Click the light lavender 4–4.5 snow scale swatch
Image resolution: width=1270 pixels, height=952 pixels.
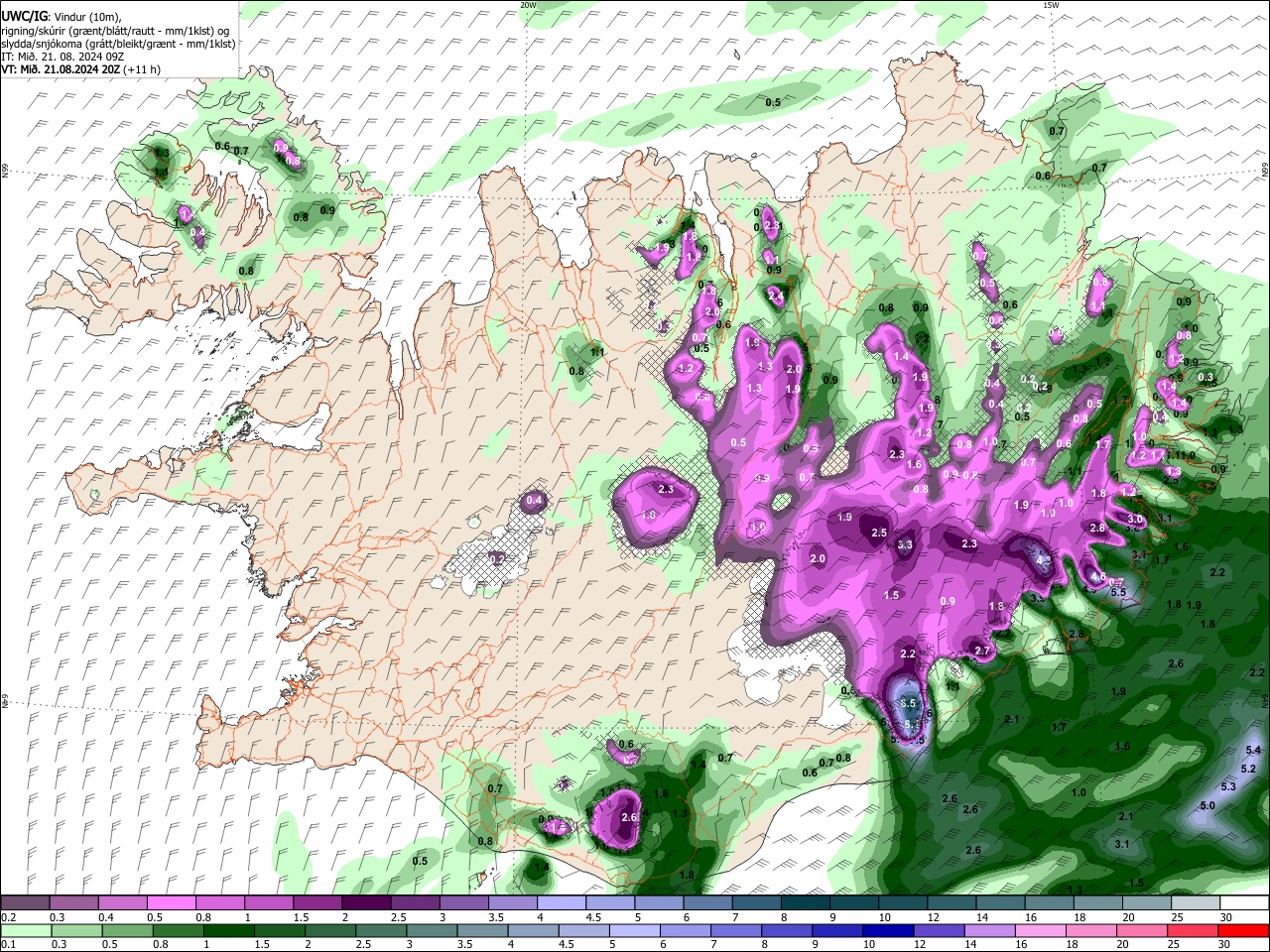562,903
